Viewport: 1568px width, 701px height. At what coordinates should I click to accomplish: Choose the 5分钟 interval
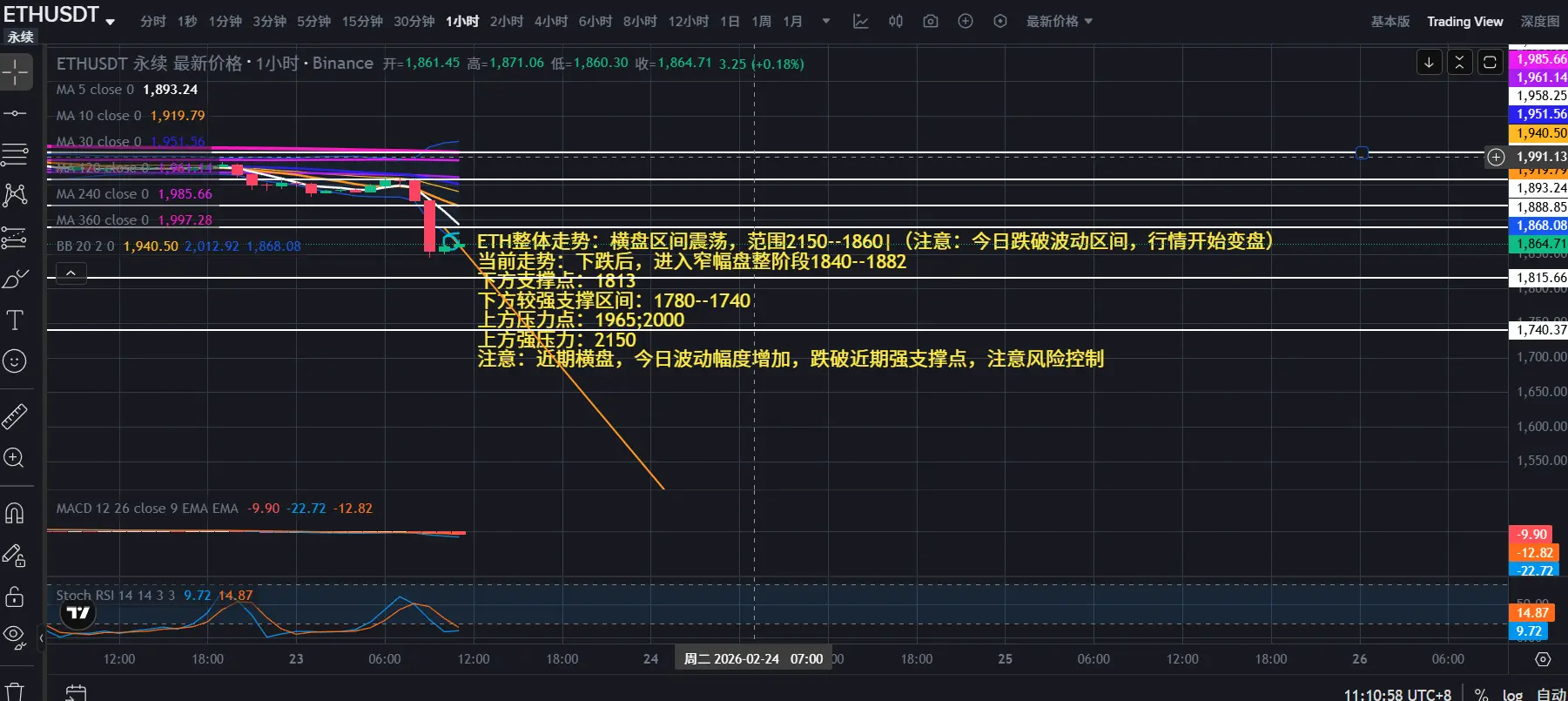[x=314, y=21]
